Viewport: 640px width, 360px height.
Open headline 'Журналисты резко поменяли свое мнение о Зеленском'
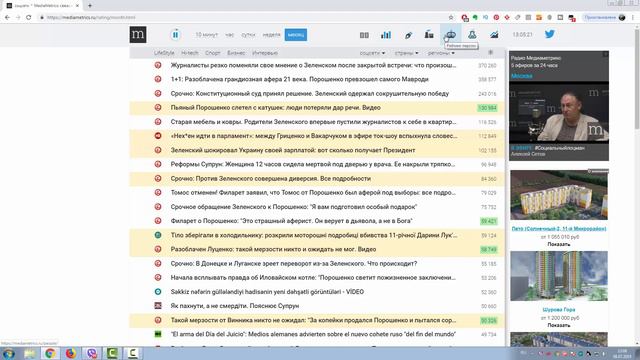313,65
